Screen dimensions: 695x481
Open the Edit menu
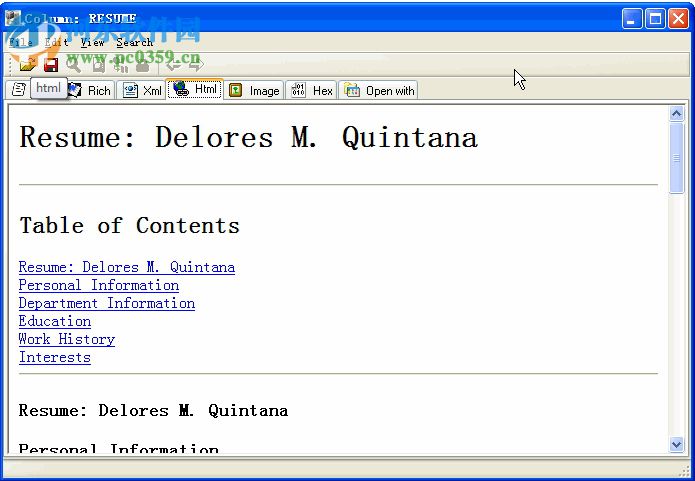point(56,42)
